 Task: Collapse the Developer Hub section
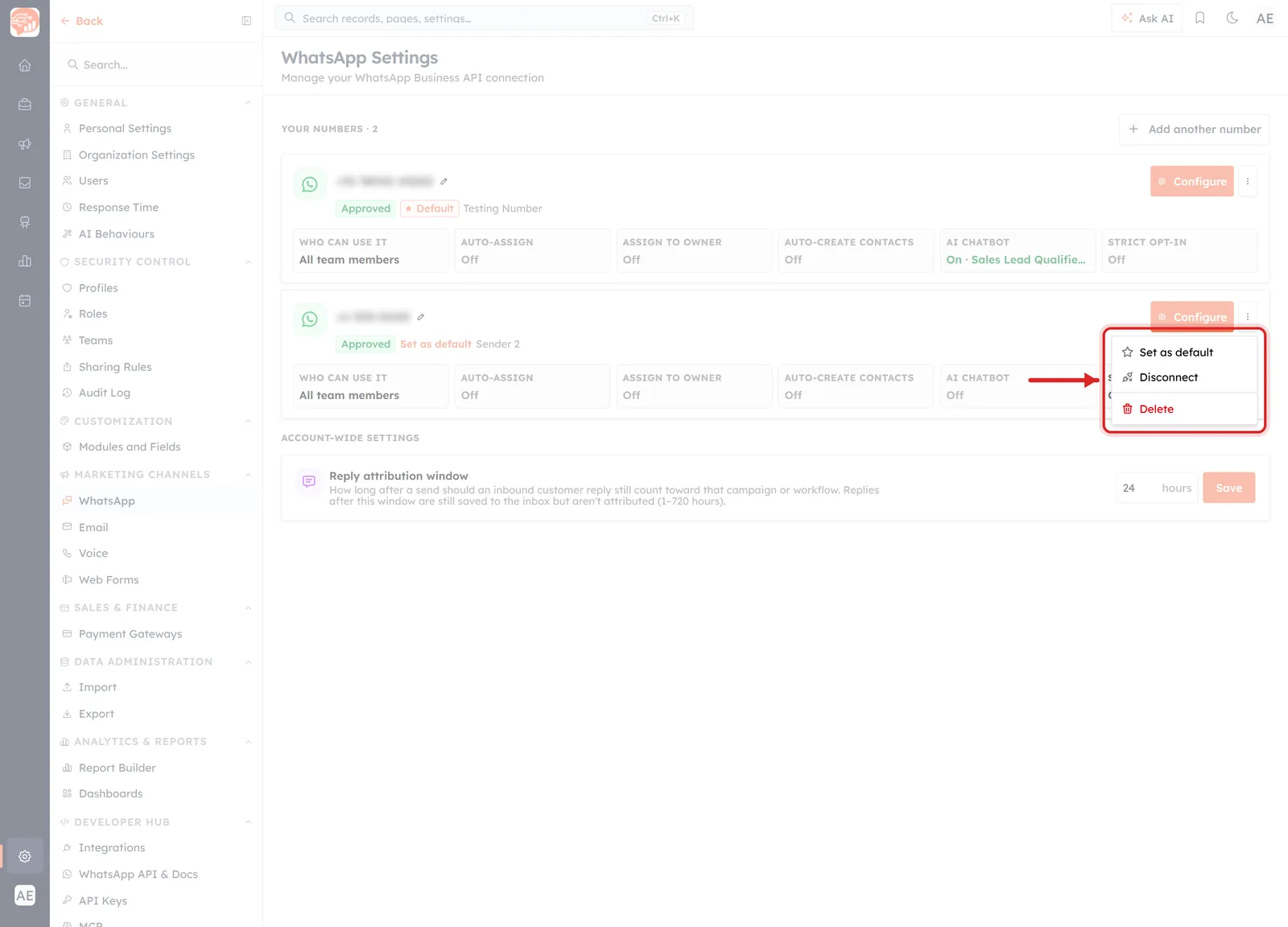point(248,822)
